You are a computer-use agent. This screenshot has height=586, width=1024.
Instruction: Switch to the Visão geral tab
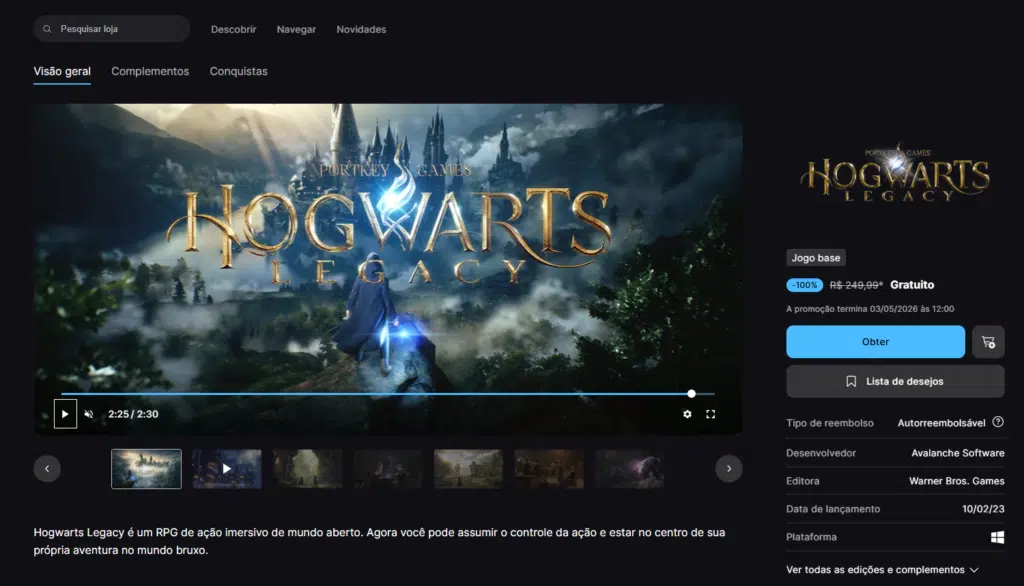point(62,71)
